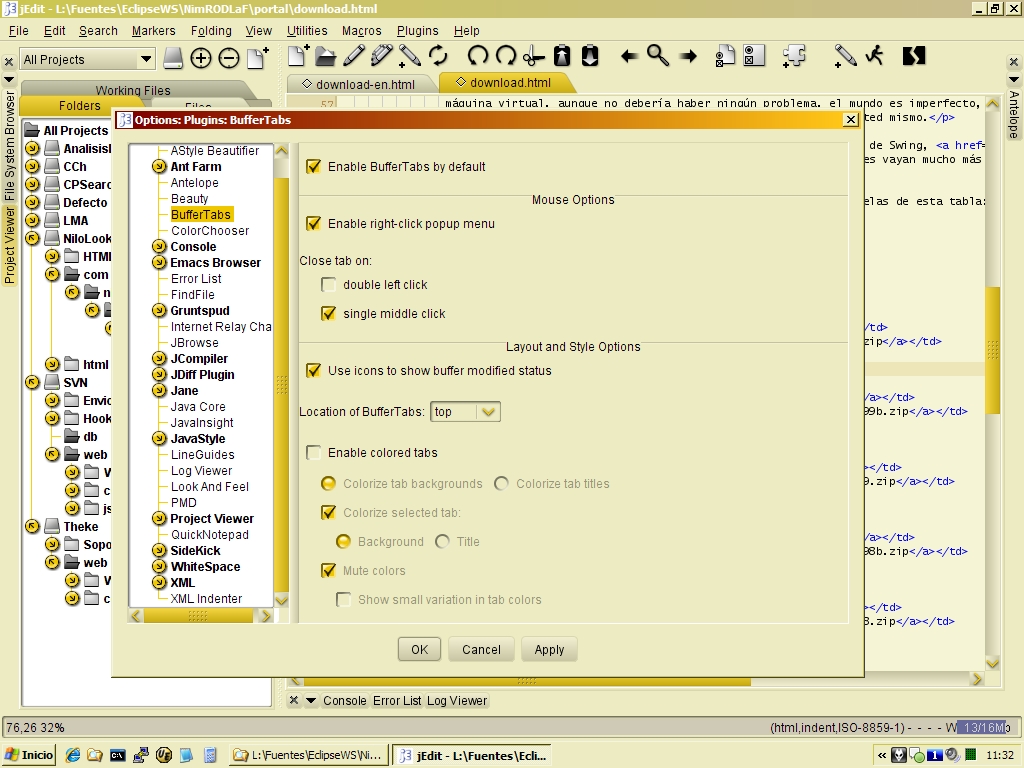This screenshot has width=1024, height=768.
Task: Disable Enable BufferTabs by default checkbox
Action: coord(314,167)
